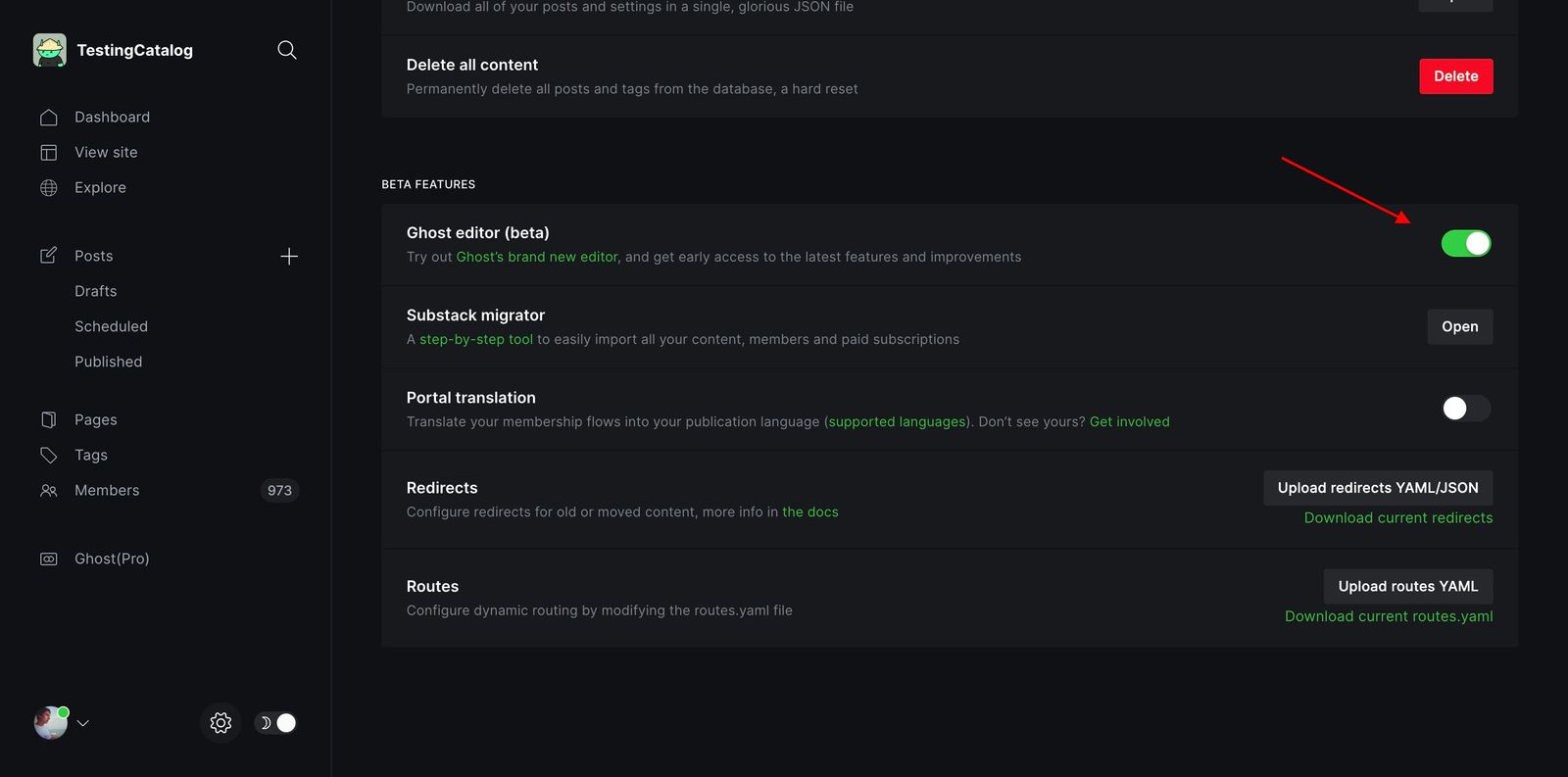Image resolution: width=1568 pixels, height=777 pixels.
Task: Disable the Ghost editor (beta) toggle
Action: 1465,243
